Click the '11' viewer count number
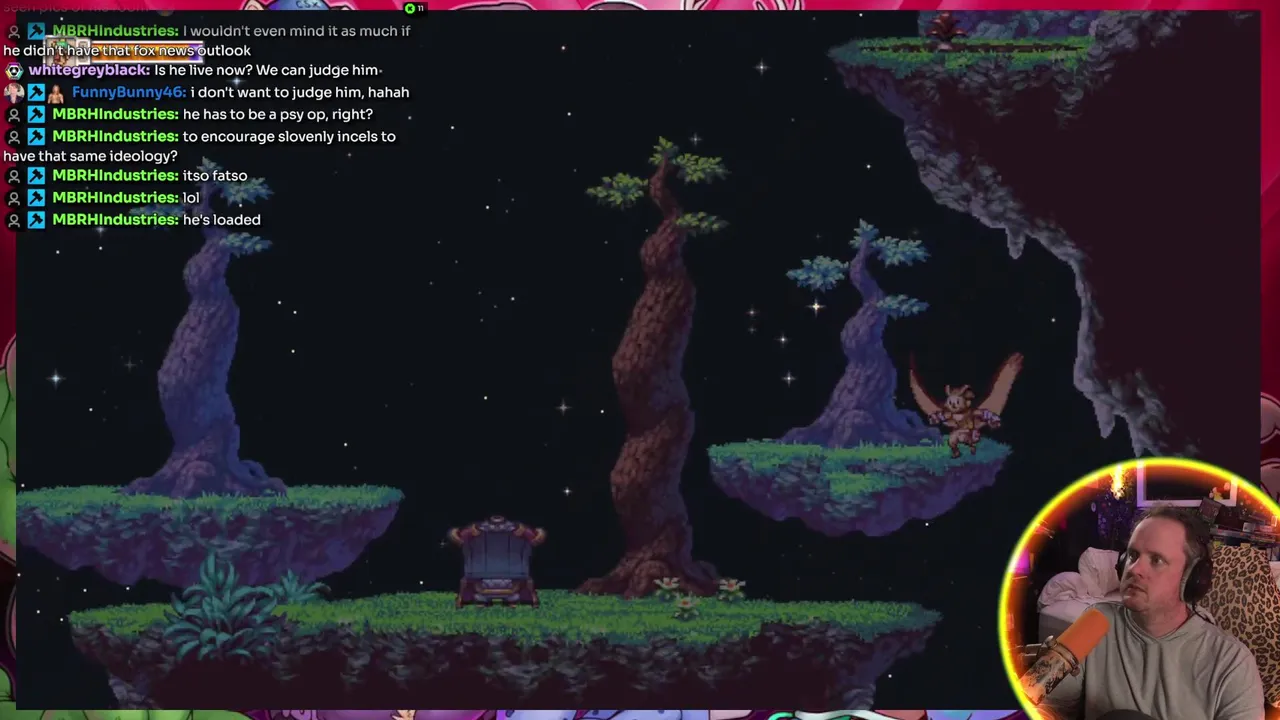The image size is (1280, 720). [420, 9]
